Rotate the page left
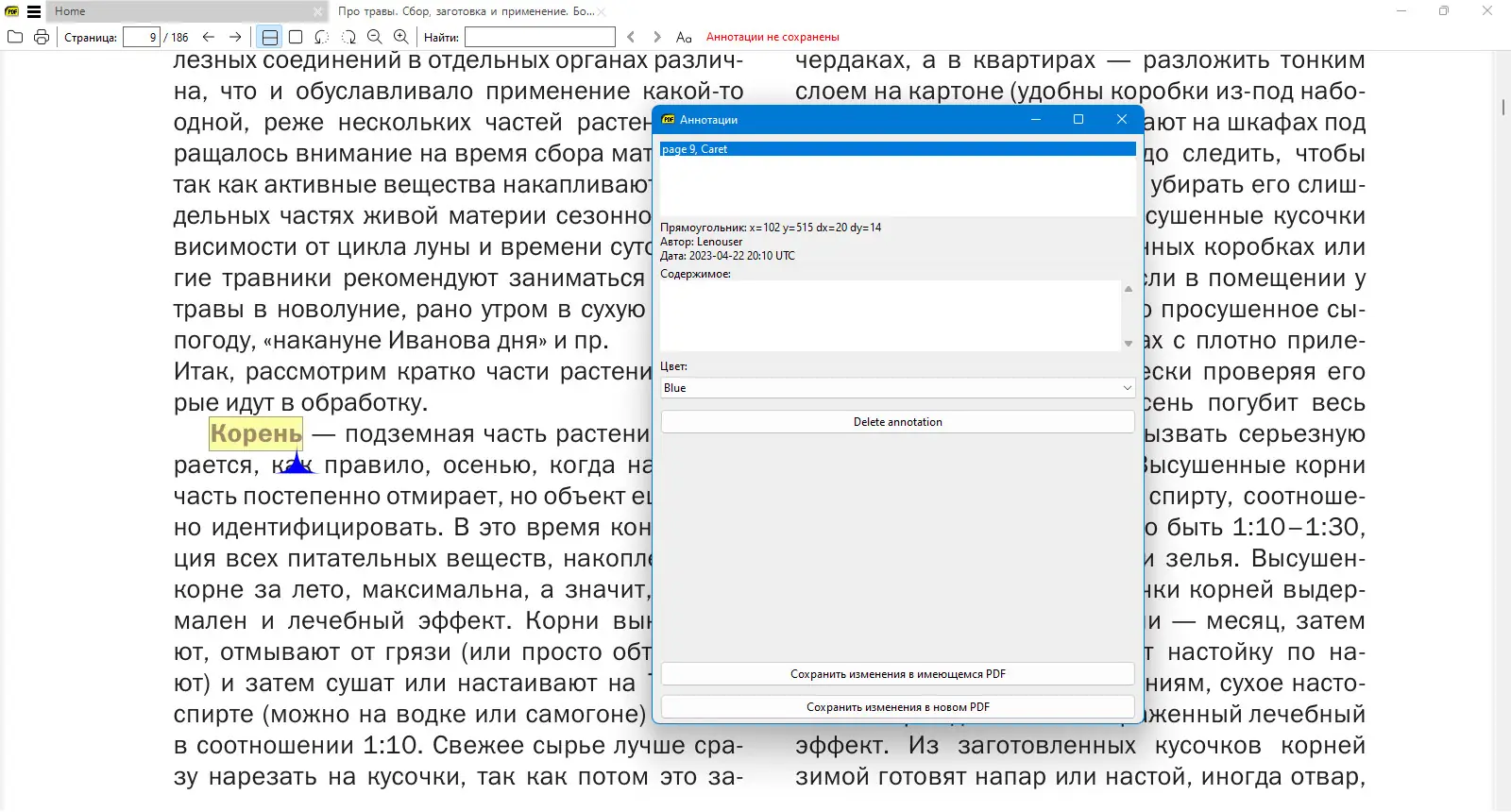1511x812 pixels. click(322, 37)
